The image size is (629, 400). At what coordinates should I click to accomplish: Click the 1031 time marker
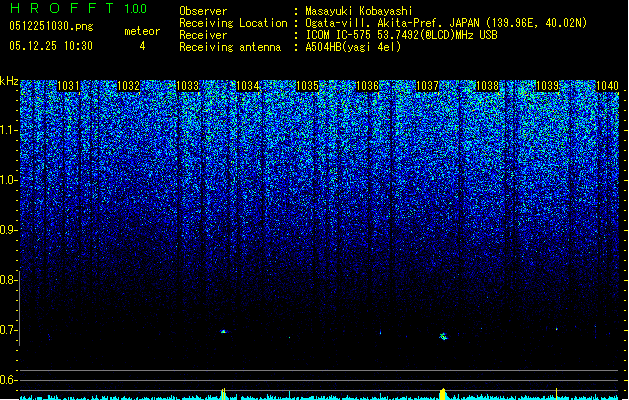point(68,86)
